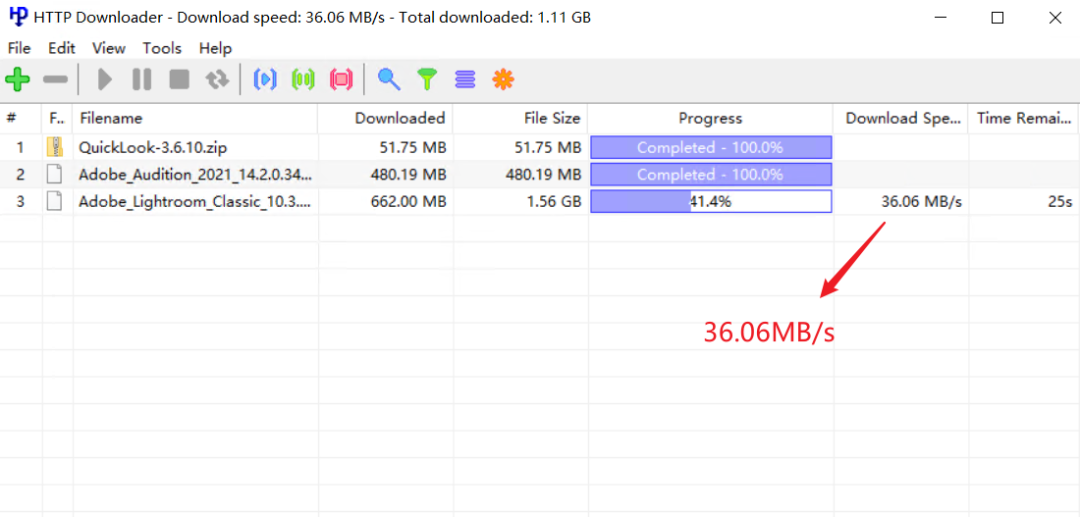This screenshot has height=517, width=1080.
Task: Click the 480.19 MB downloaded value
Action: pyautogui.click(x=408, y=175)
